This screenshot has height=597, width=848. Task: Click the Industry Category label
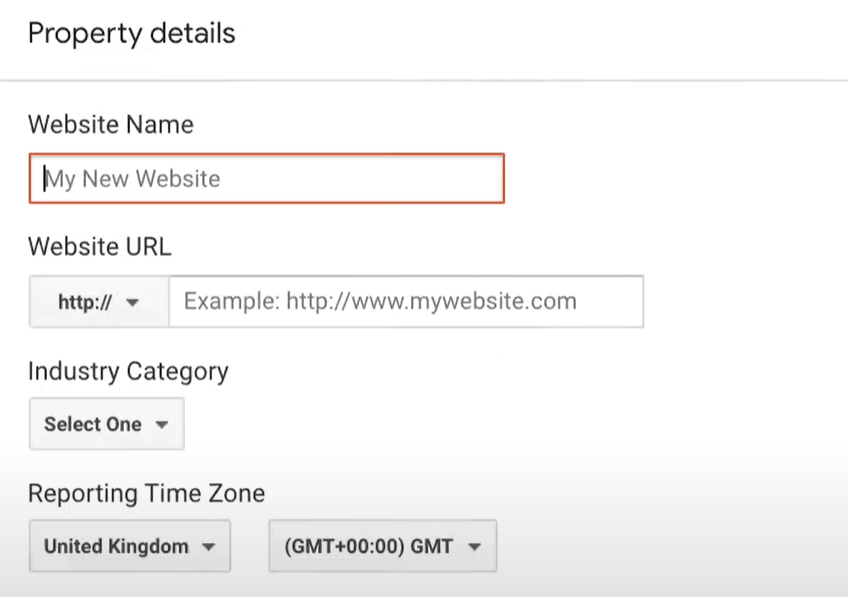click(128, 372)
